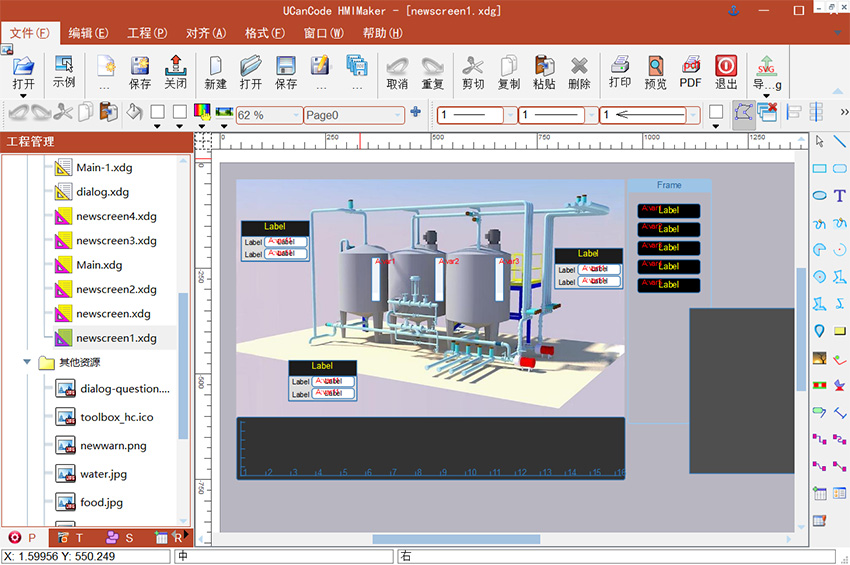Click the rainbow color palette swatch
850x565 pixels.
(x=202, y=112)
